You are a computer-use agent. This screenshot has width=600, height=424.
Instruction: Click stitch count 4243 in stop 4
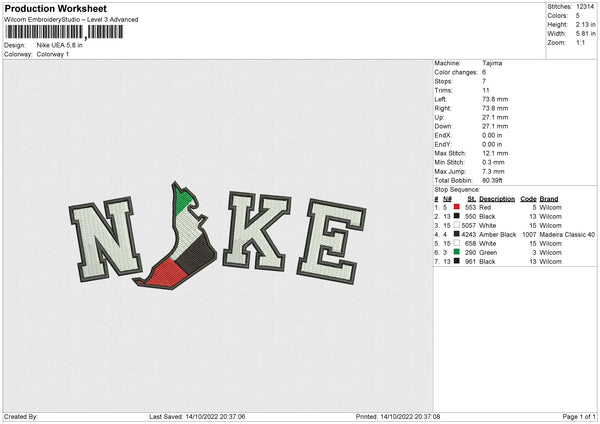[469, 234]
